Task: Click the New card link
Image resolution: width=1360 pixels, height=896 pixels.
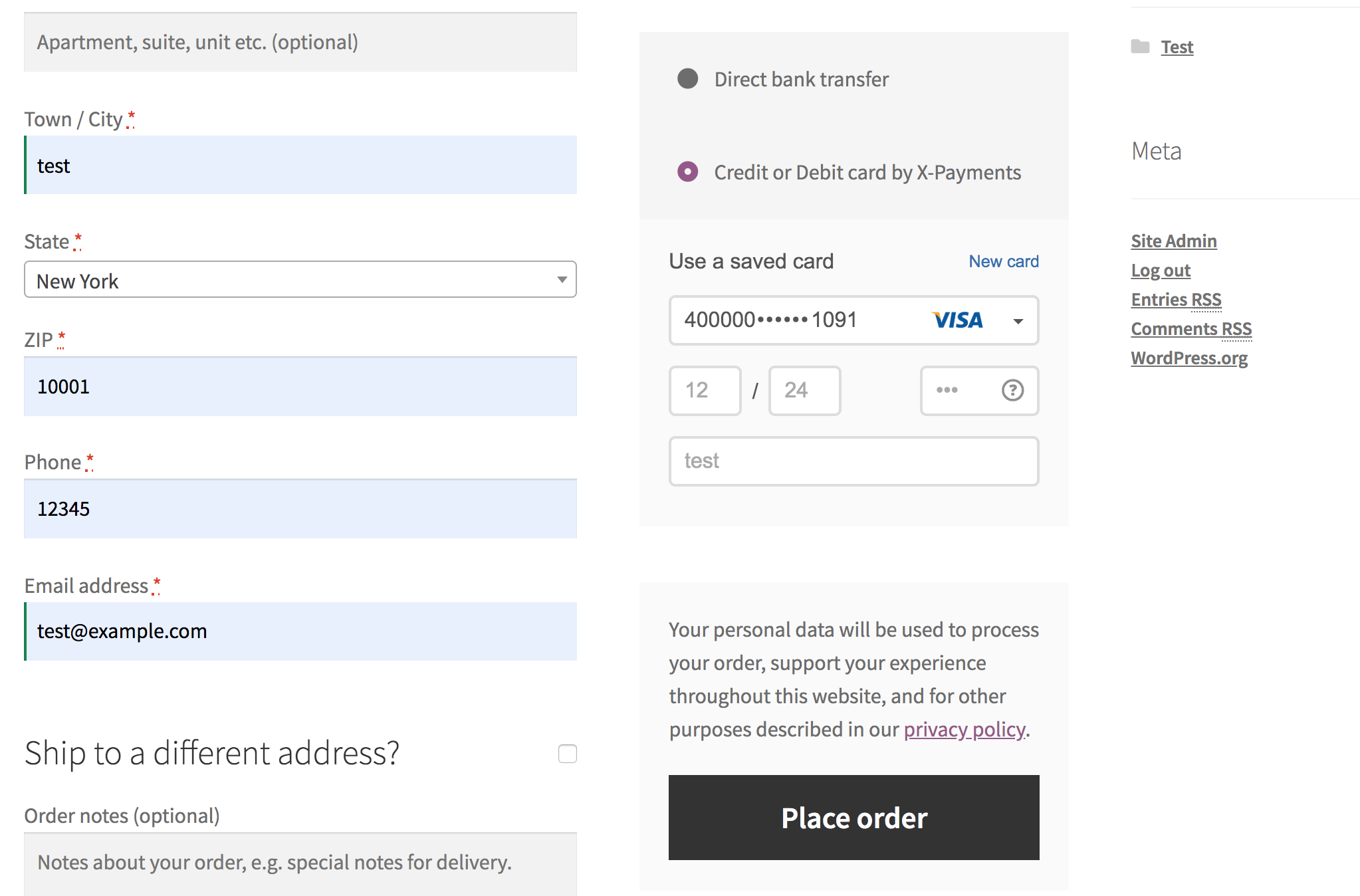Action: (x=1003, y=261)
